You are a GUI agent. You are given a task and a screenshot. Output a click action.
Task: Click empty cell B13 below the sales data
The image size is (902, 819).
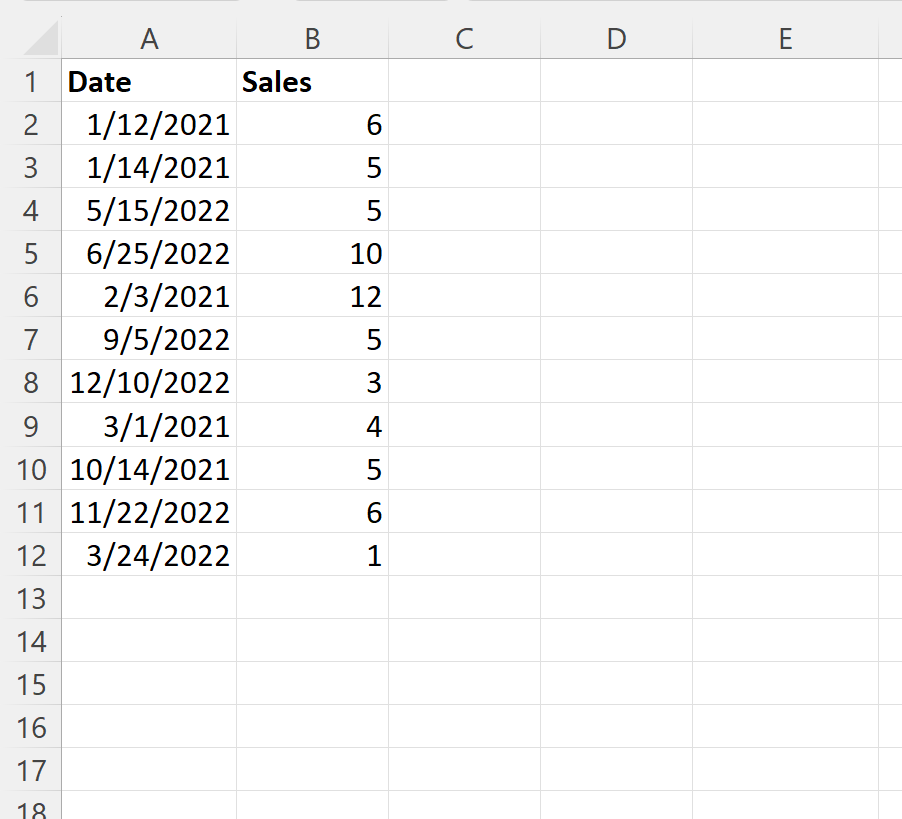pyautogui.click(x=312, y=598)
